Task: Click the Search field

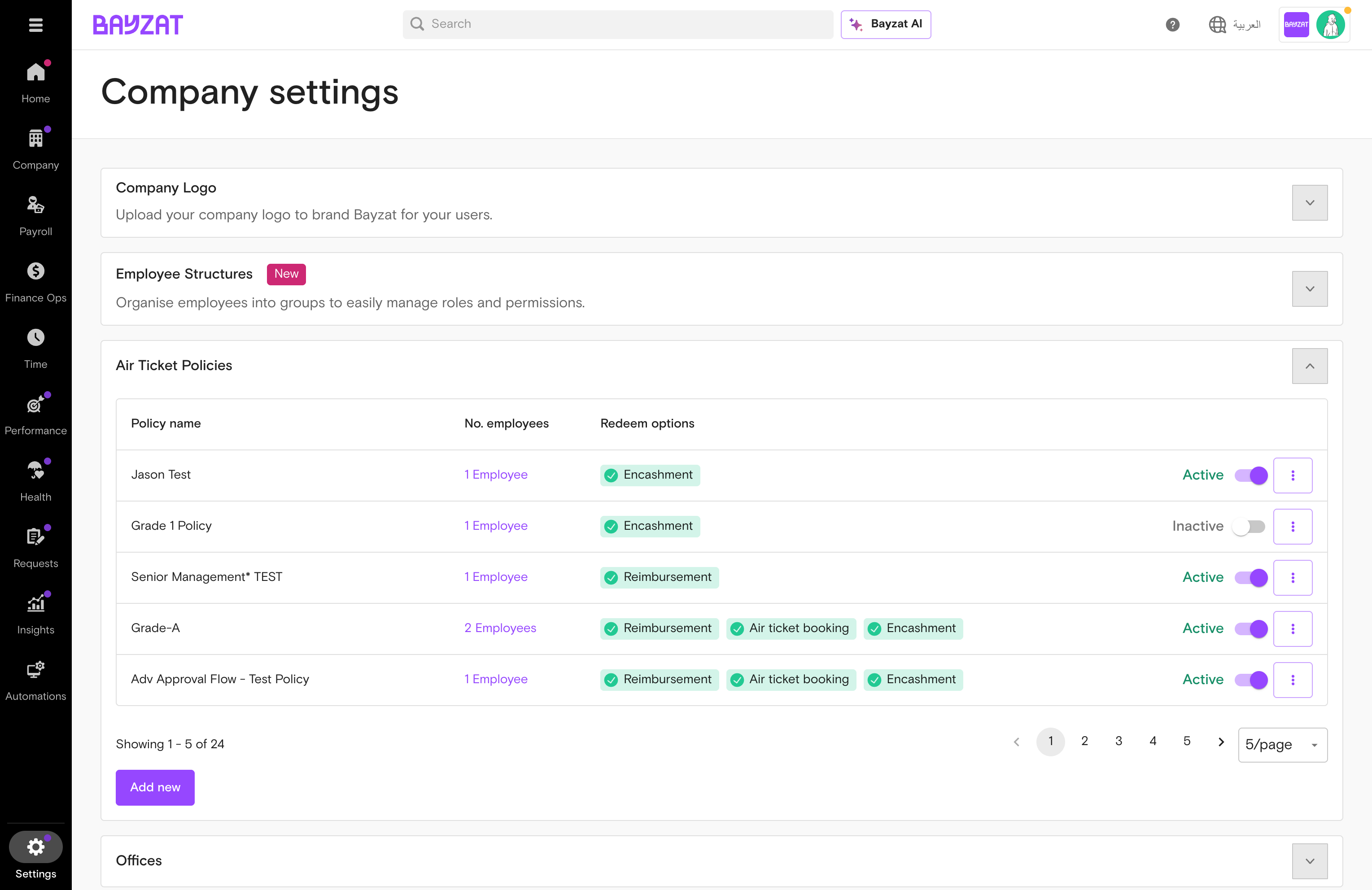Action: coord(617,24)
